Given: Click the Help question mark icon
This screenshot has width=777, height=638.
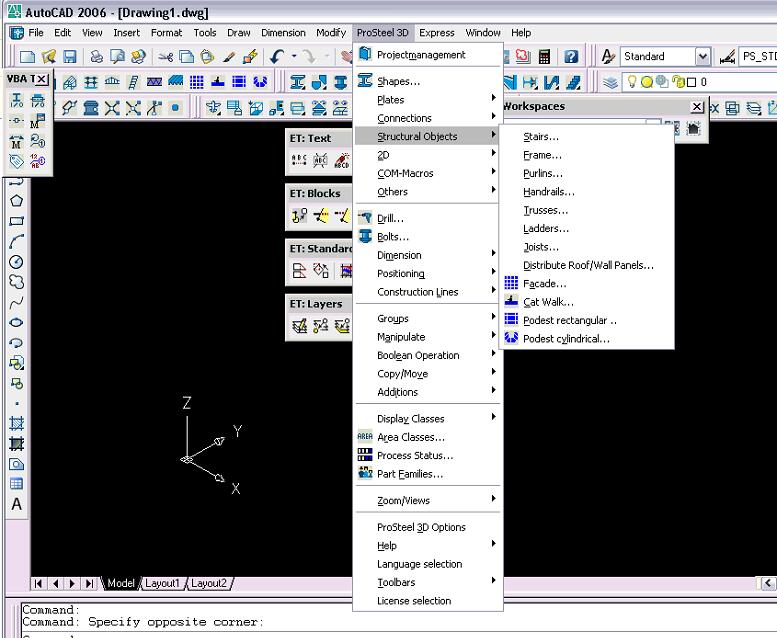Looking at the screenshot, I should (571, 57).
